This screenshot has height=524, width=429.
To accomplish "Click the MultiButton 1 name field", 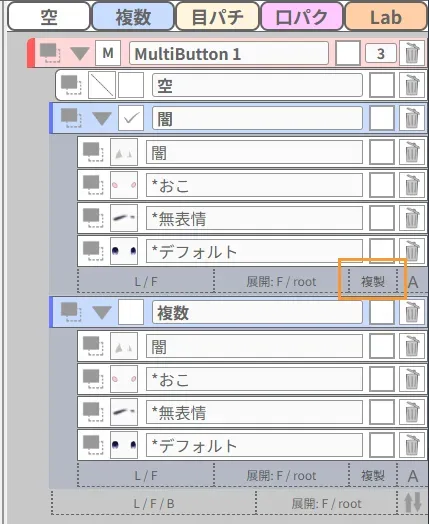I will (x=229, y=53).
